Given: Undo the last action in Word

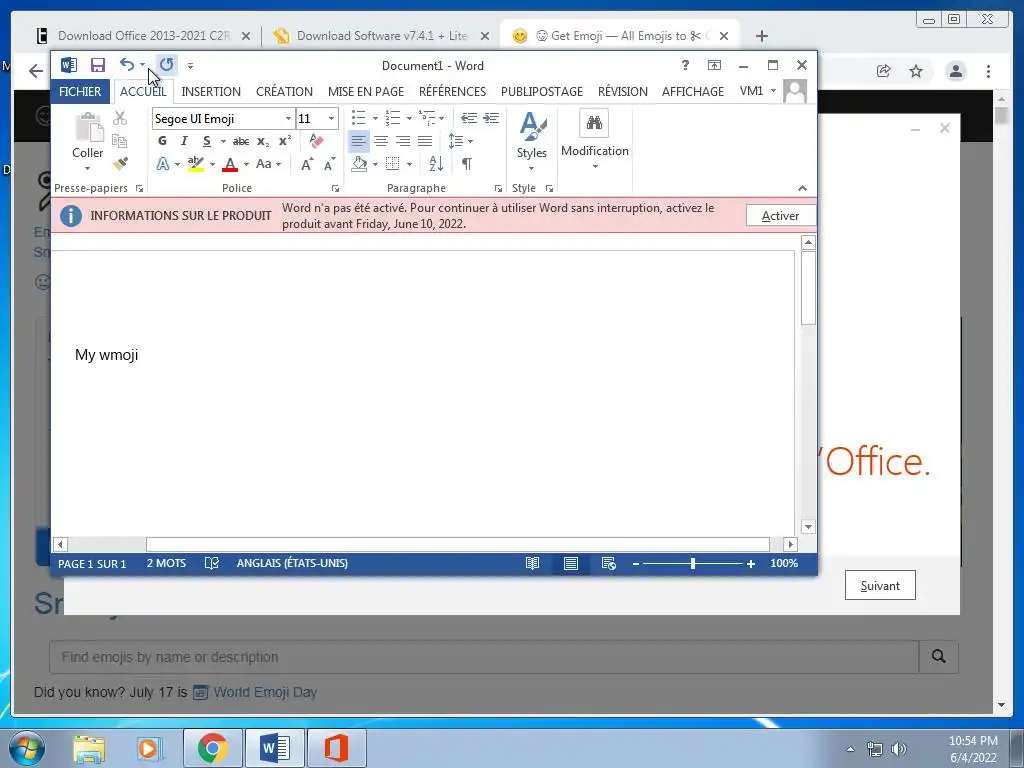Looking at the screenshot, I should coord(127,64).
